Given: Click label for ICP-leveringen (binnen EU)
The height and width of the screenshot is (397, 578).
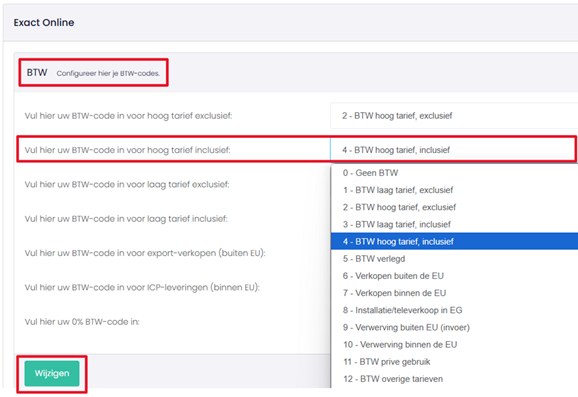Looking at the screenshot, I should pyautogui.click(x=142, y=288).
